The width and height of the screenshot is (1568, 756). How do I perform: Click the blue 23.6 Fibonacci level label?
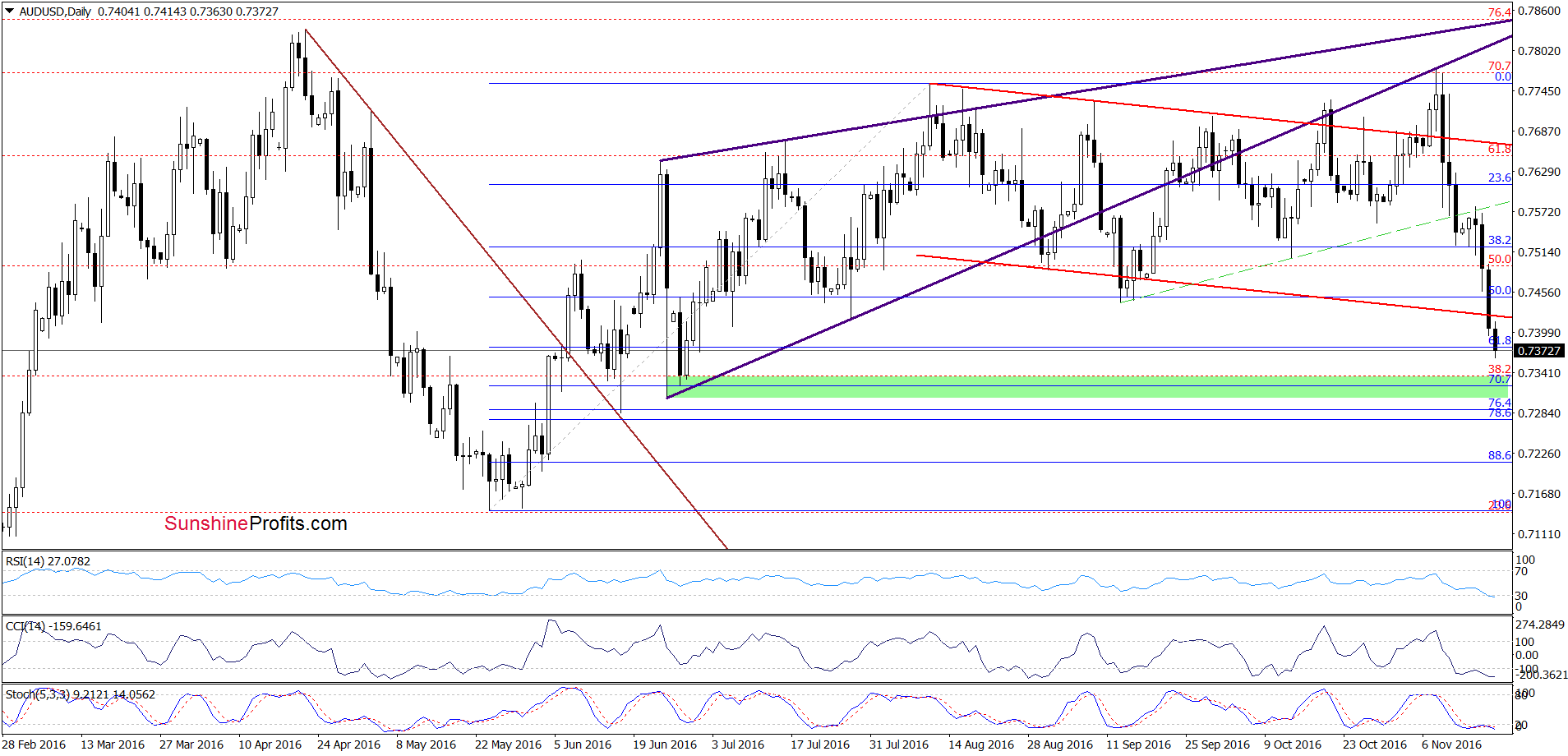click(1500, 177)
